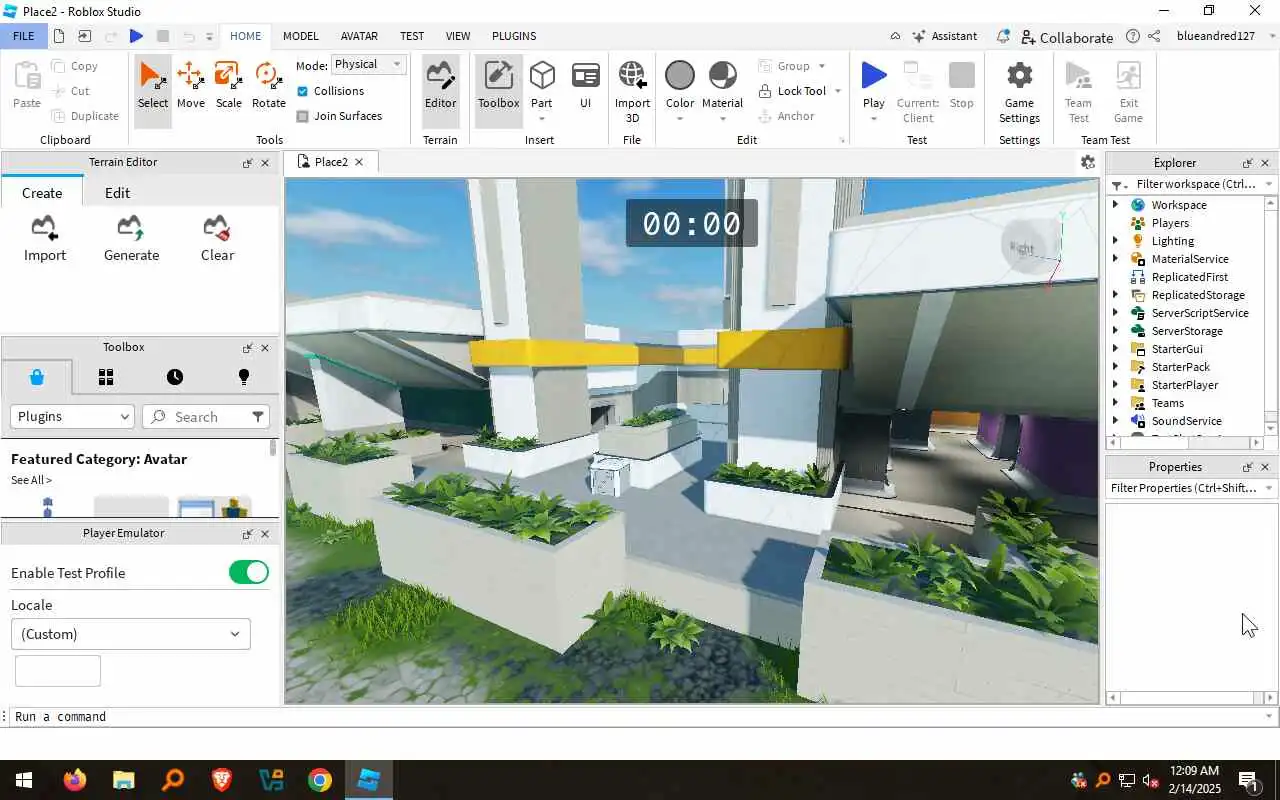Click the Explorer filter funnel icon

tap(1118, 185)
